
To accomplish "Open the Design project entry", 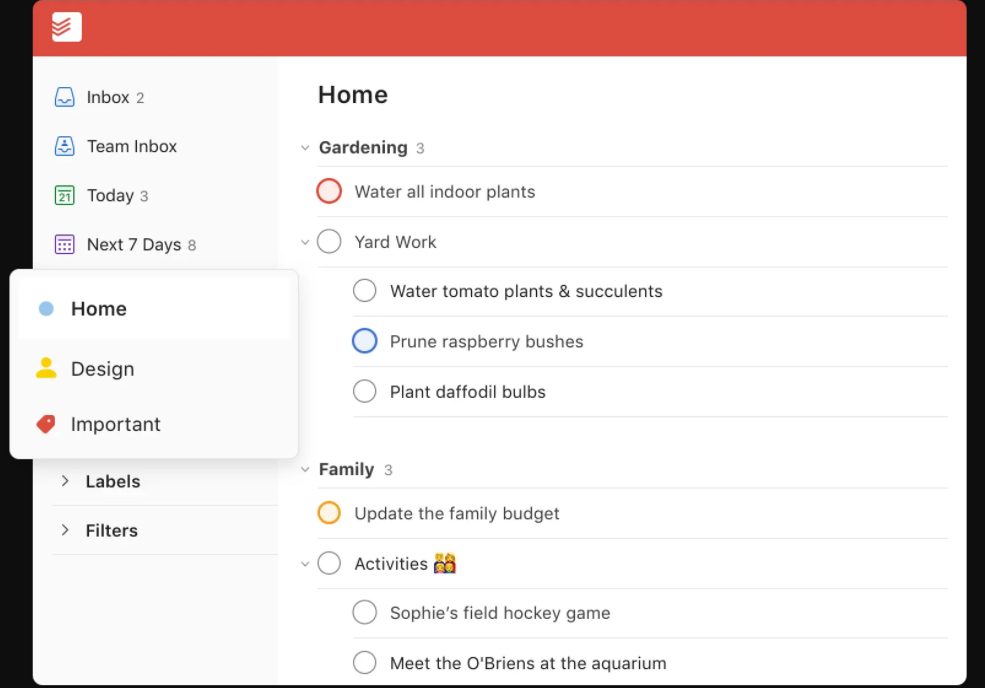I will coord(102,369).
